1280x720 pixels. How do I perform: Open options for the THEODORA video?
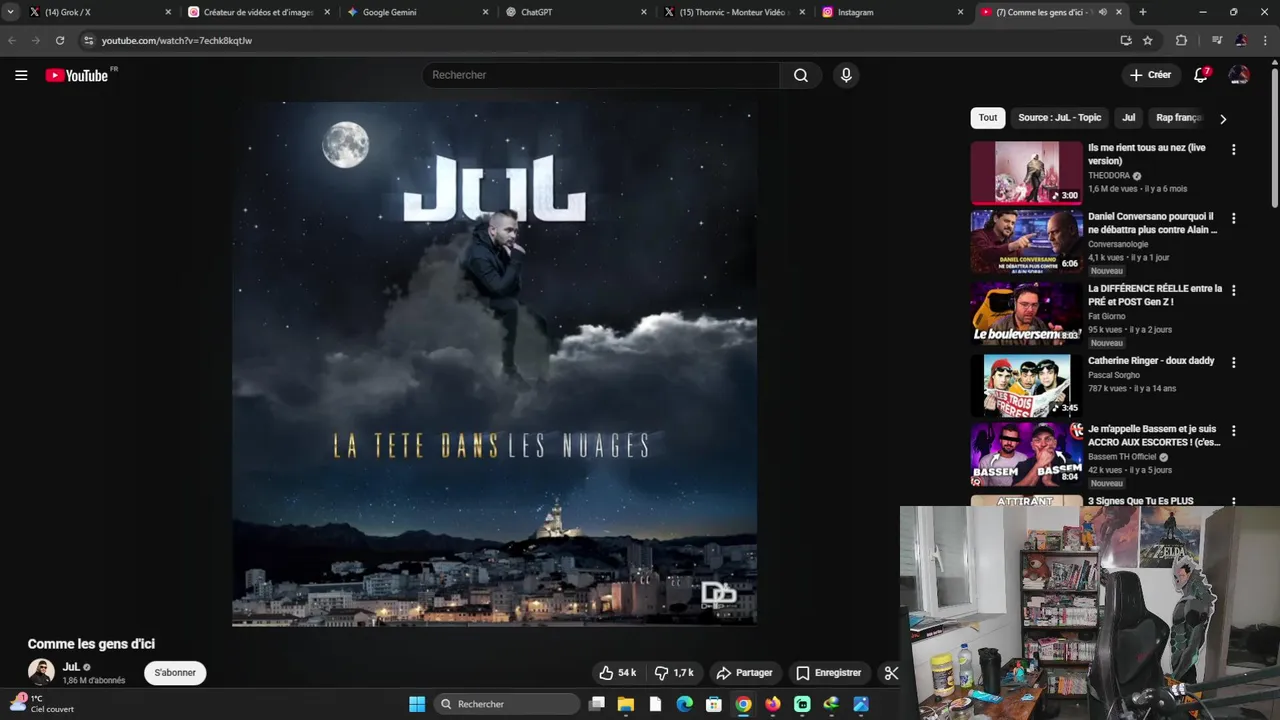1233,150
